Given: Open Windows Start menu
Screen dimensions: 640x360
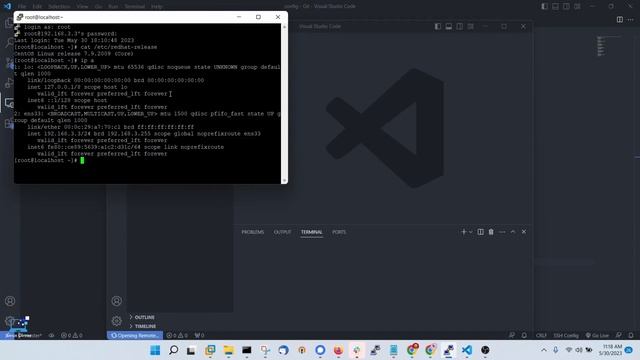Looking at the screenshot, I should coord(155,350).
